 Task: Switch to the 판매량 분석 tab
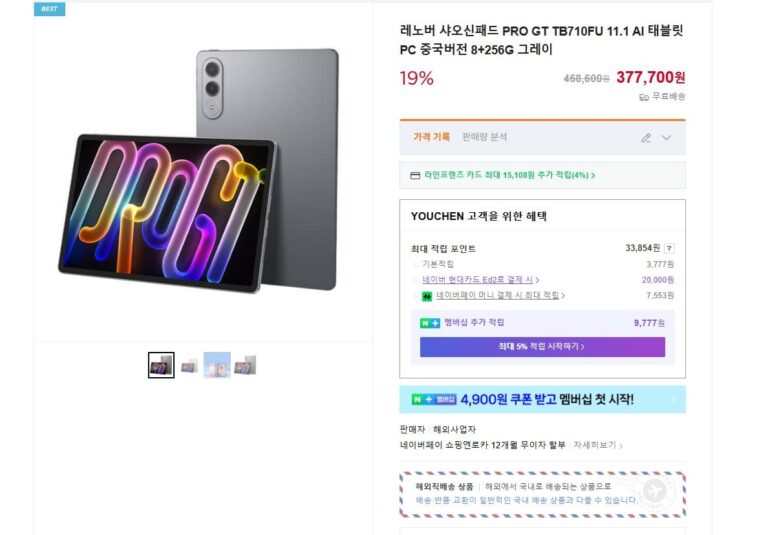(485, 137)
